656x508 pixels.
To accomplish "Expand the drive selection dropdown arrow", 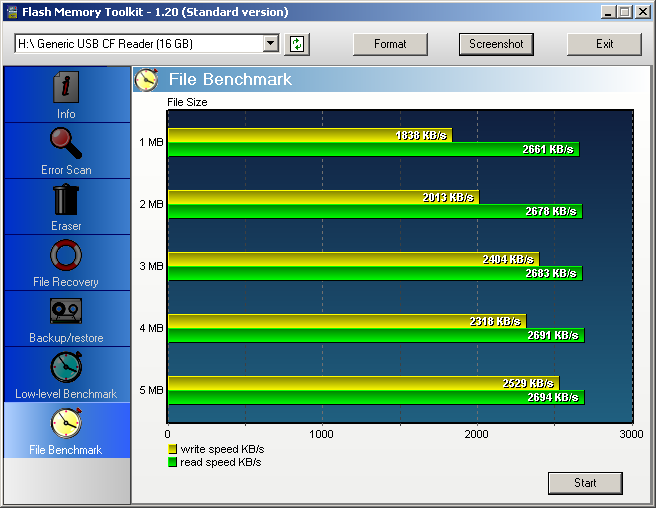I will coord(270,44).
